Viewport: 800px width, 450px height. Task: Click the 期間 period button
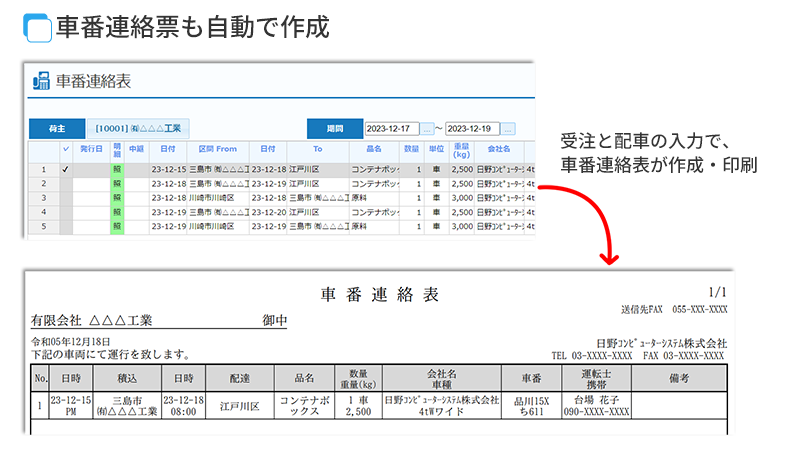click(334, 129)
